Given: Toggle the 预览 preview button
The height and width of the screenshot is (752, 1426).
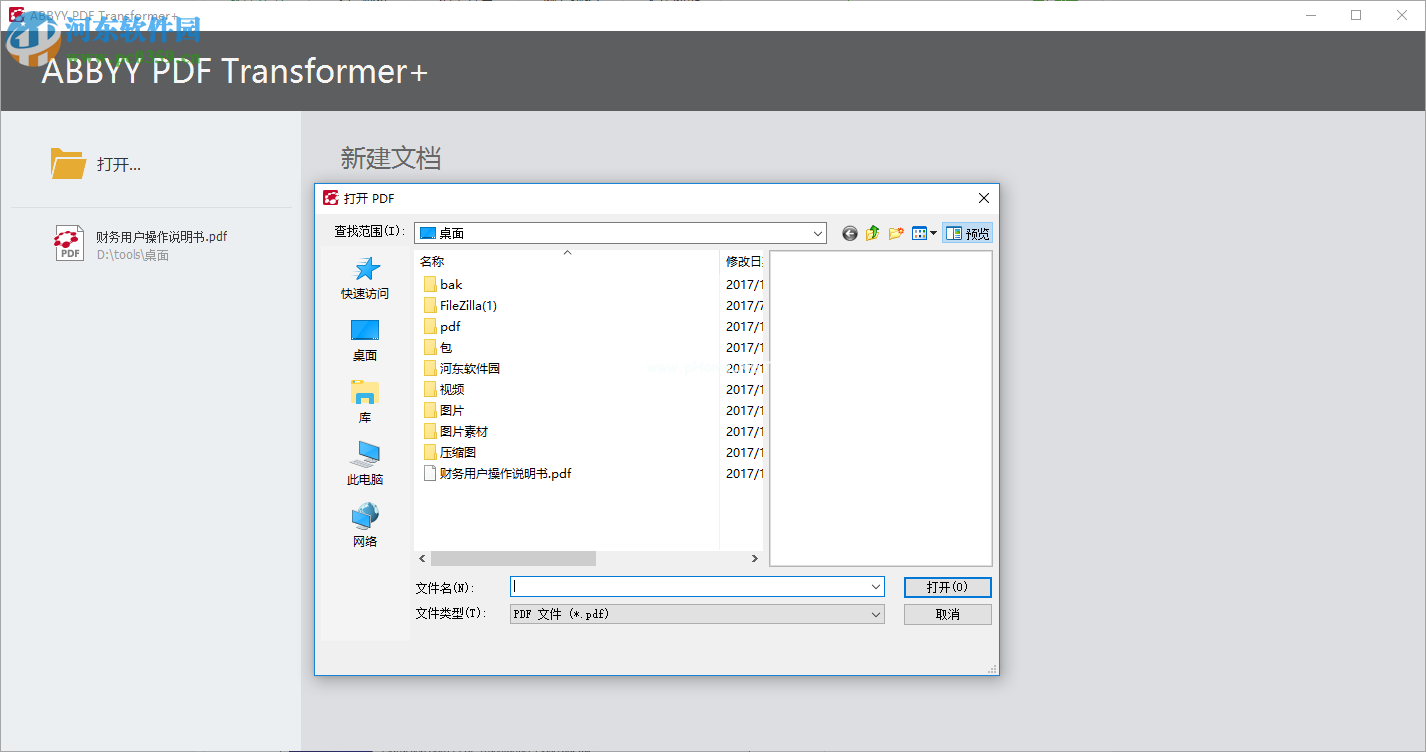Looking at the screenshot, I should (x=968, y=233).
